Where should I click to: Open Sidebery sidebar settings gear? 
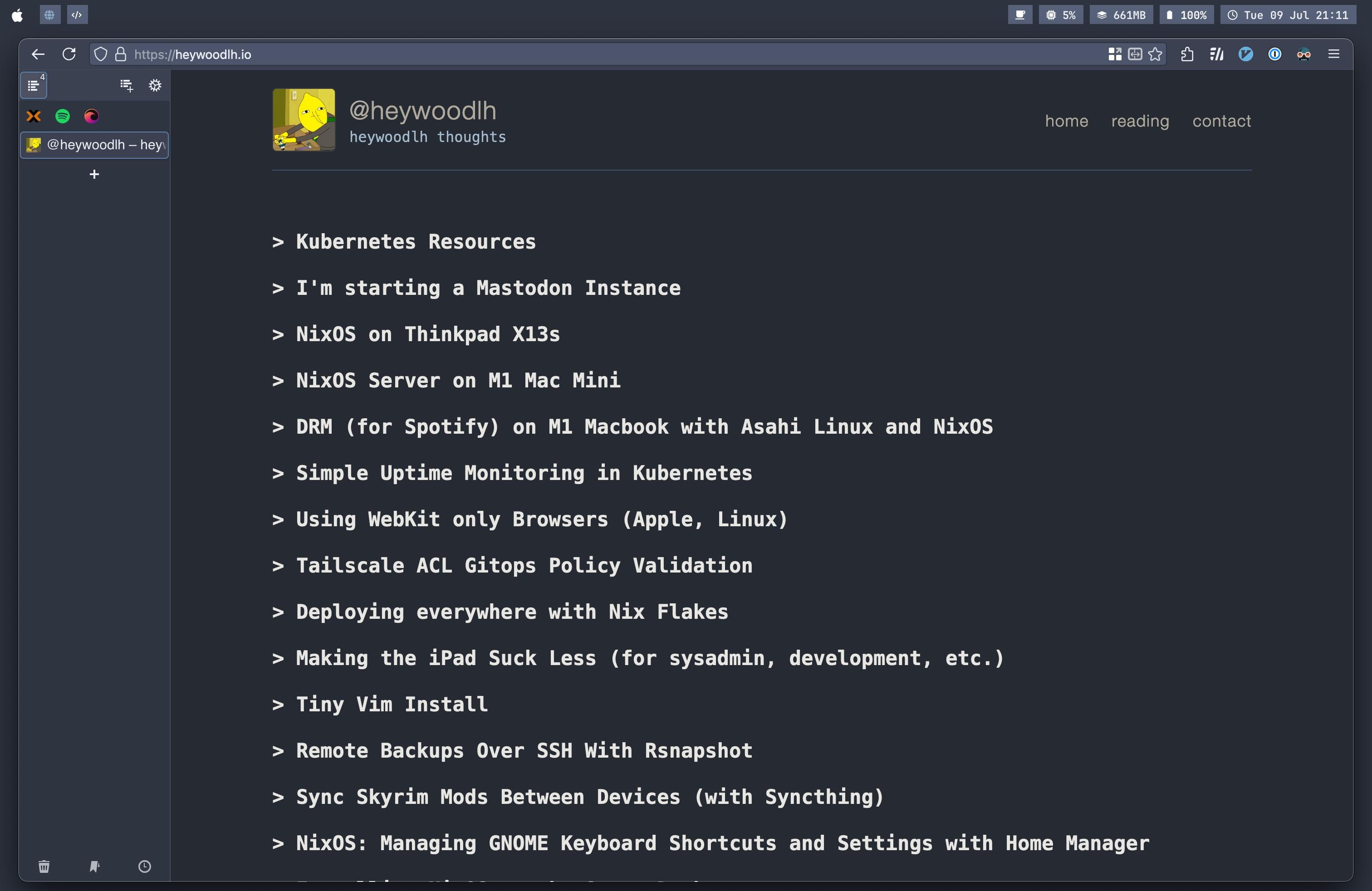click(x=155, y=86)
